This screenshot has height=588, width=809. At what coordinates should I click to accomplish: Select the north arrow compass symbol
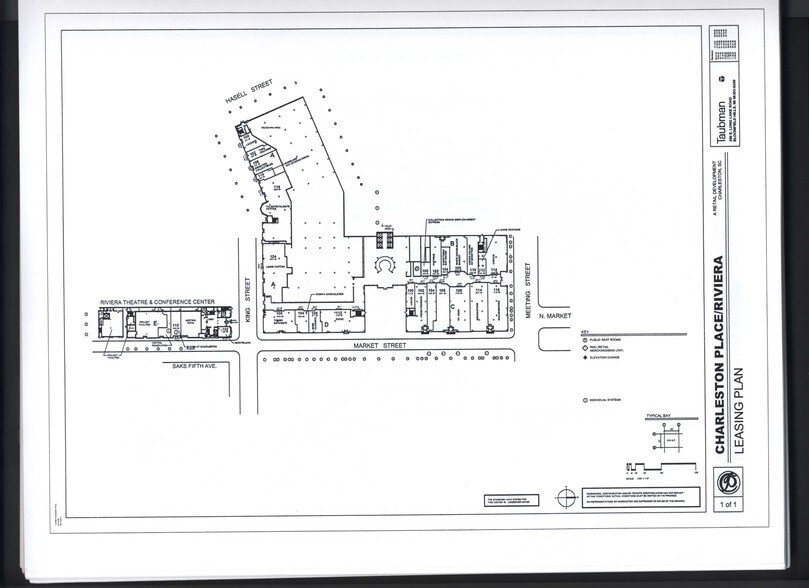pos(565,496)
